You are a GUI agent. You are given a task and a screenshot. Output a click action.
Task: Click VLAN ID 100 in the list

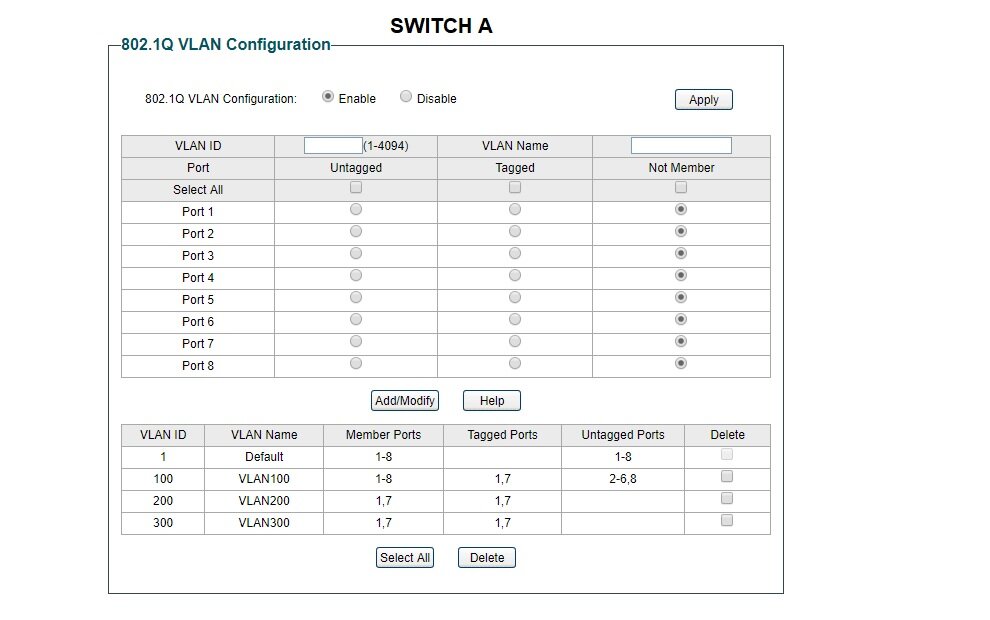pos(163,479)
